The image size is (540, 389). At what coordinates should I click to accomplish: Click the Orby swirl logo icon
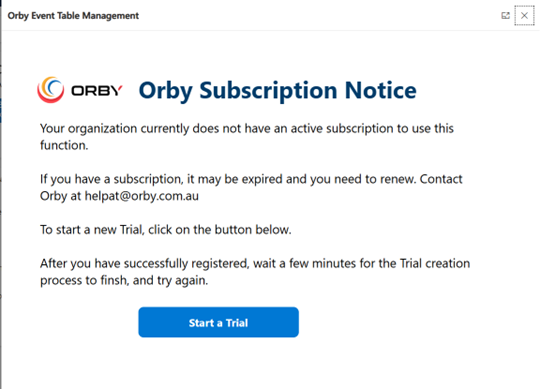coord(51,90)
